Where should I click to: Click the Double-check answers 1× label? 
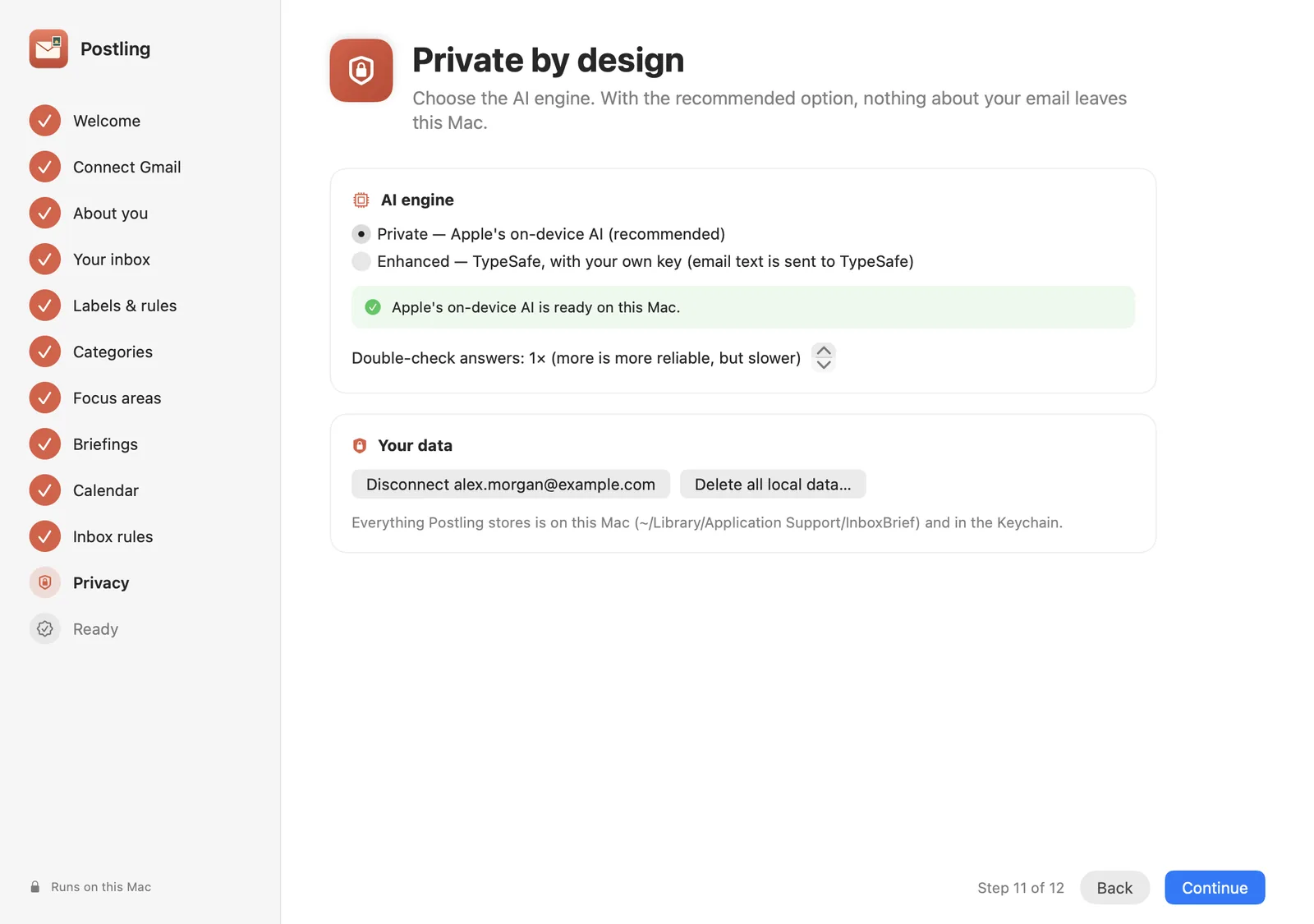(x=577, y=358)
